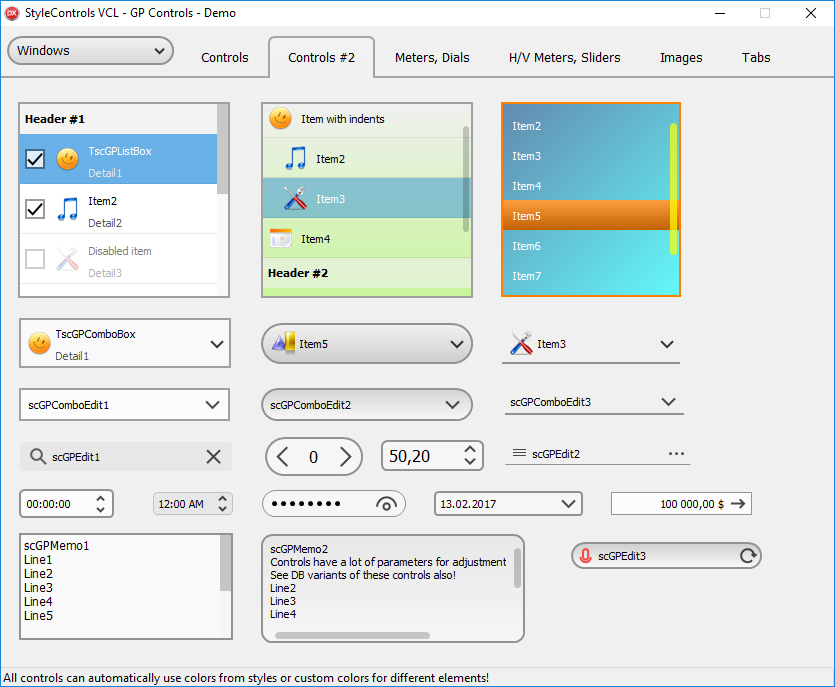Select Item6 in the blue gradient list
This screenshot has width=835, height=687.
tap(586, 246)
